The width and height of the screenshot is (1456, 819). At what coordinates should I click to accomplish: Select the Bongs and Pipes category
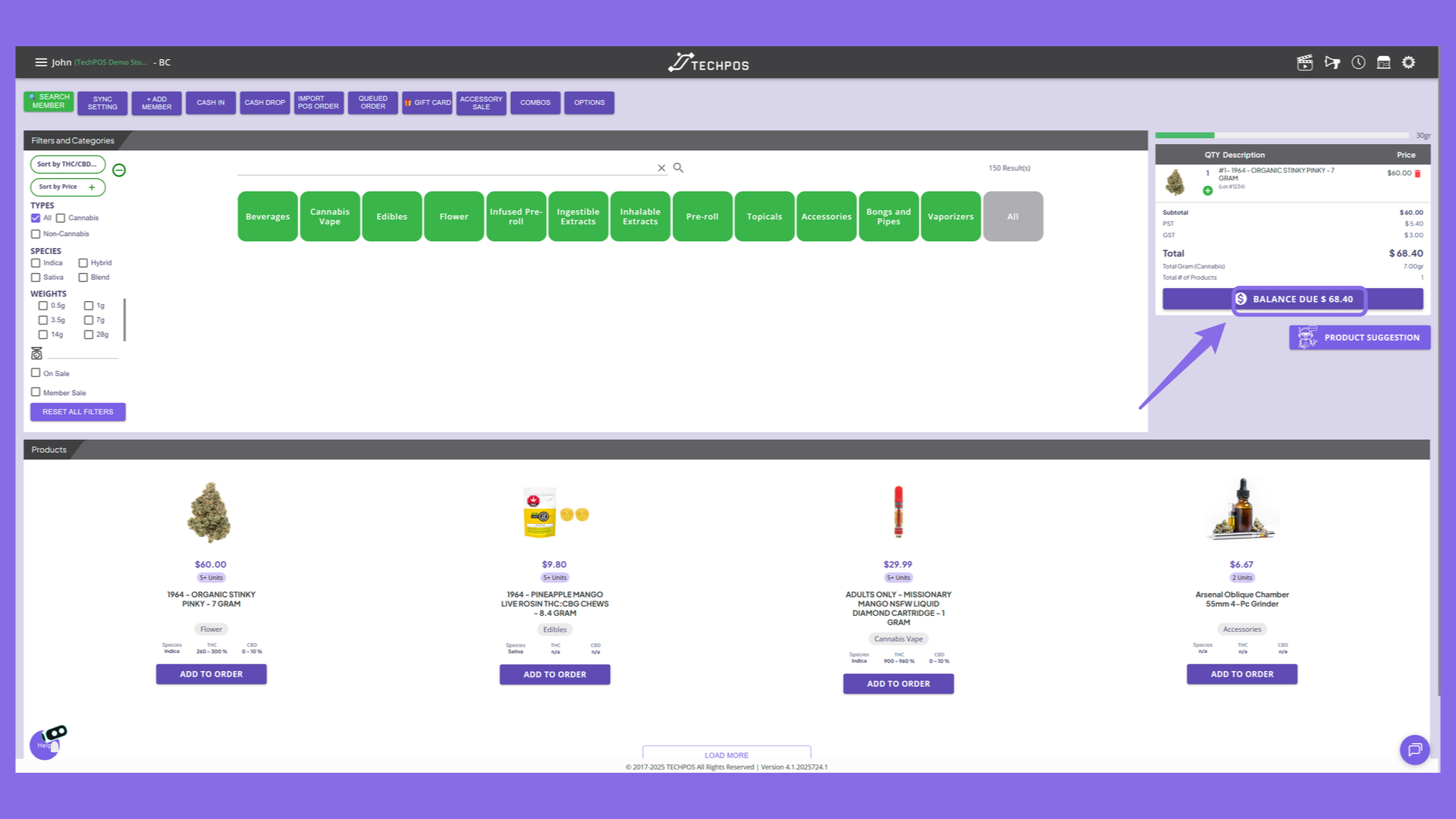pos(889,216)
